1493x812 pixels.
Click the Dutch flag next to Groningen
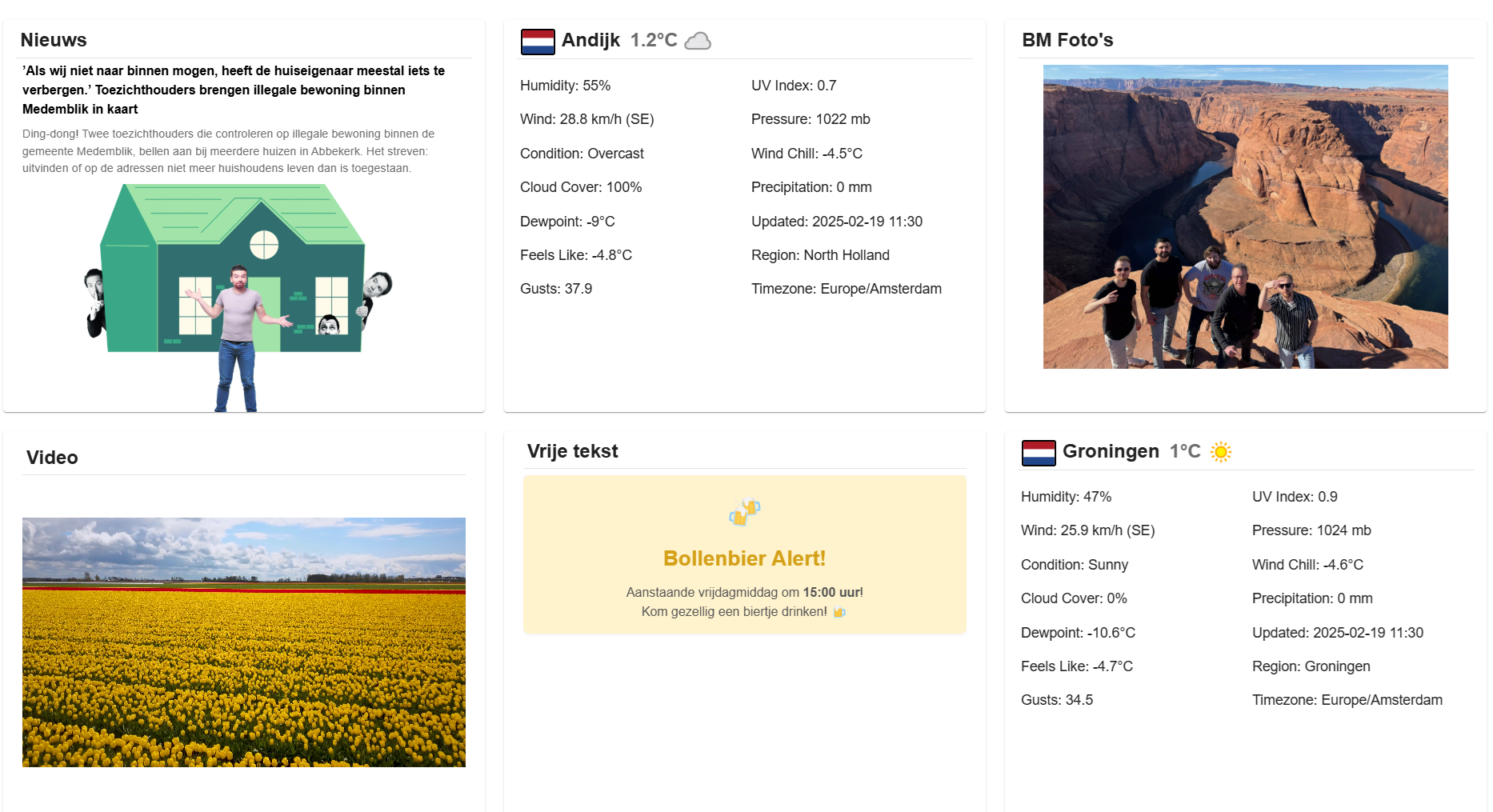1039,453
